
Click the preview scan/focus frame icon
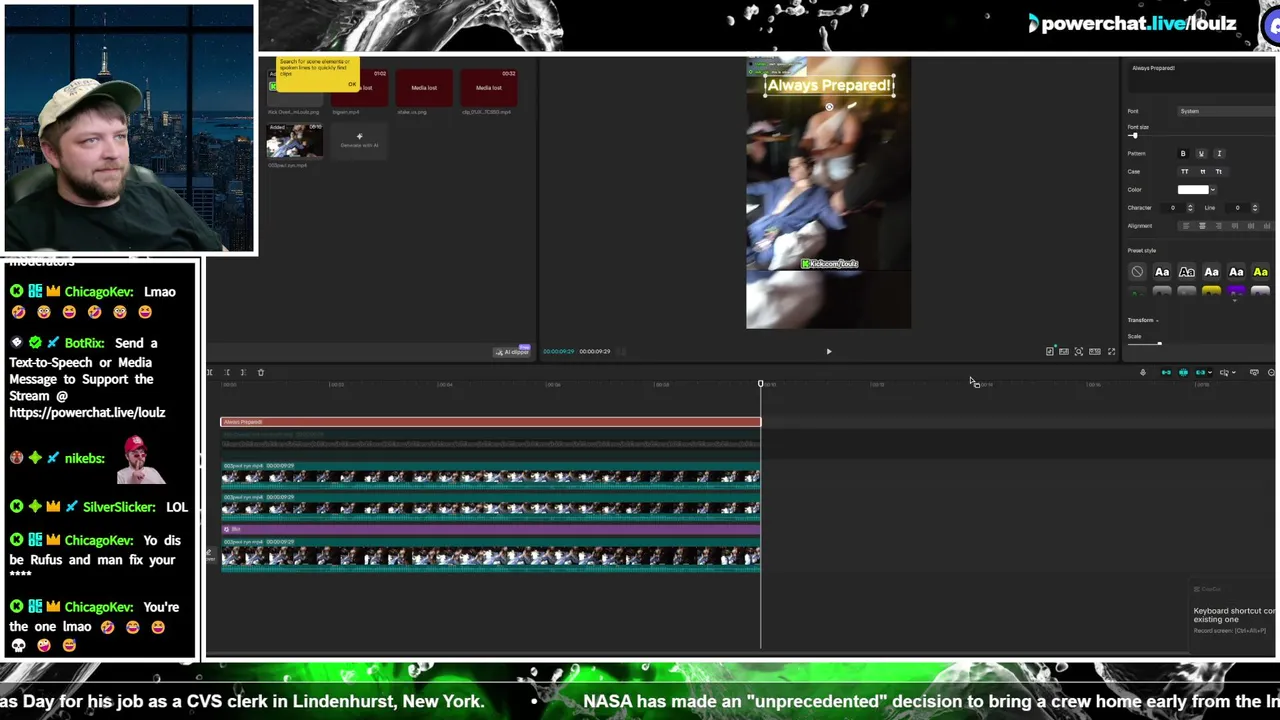point(1078,351)
